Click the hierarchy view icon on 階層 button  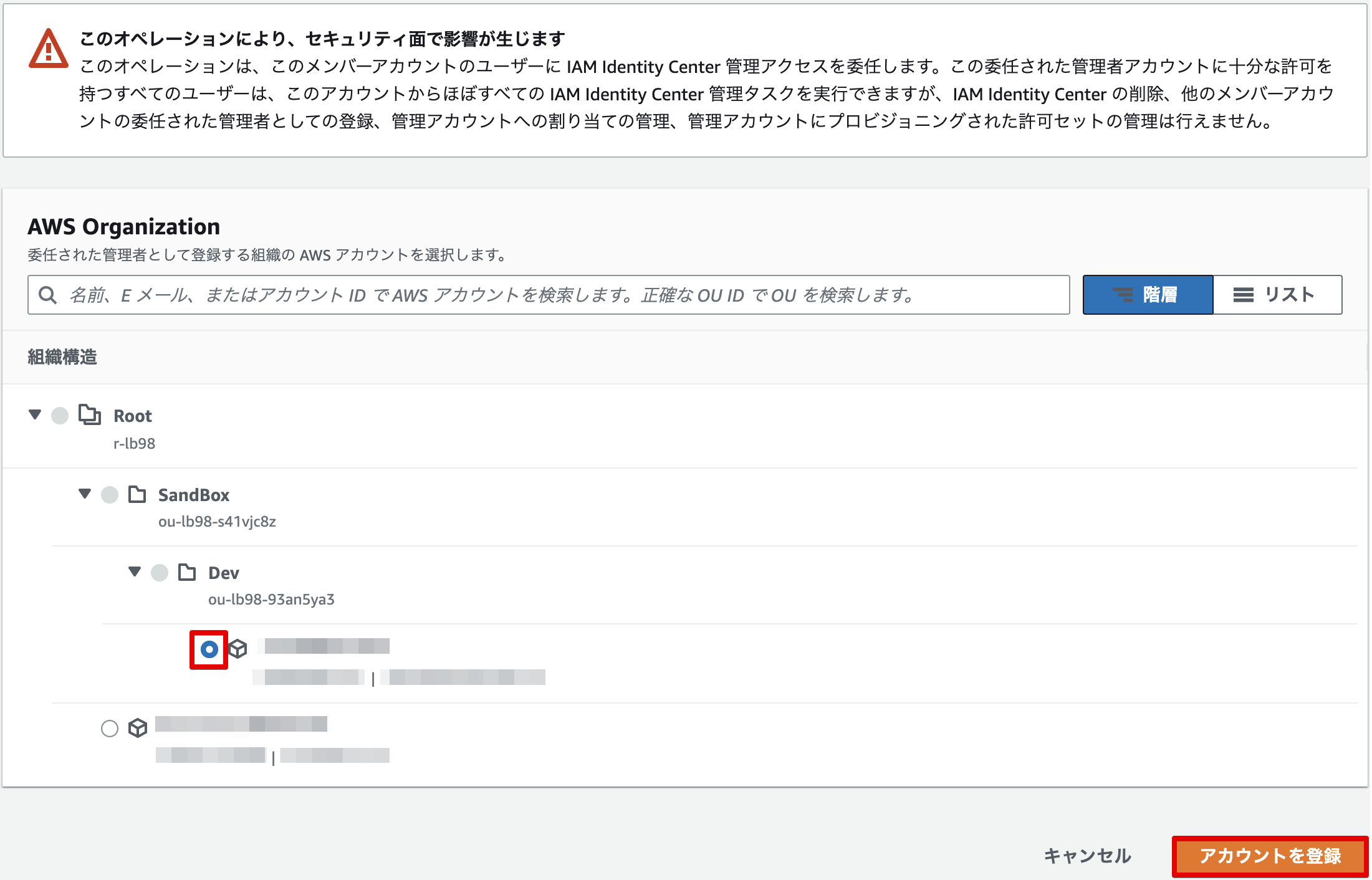[1125, 295]
